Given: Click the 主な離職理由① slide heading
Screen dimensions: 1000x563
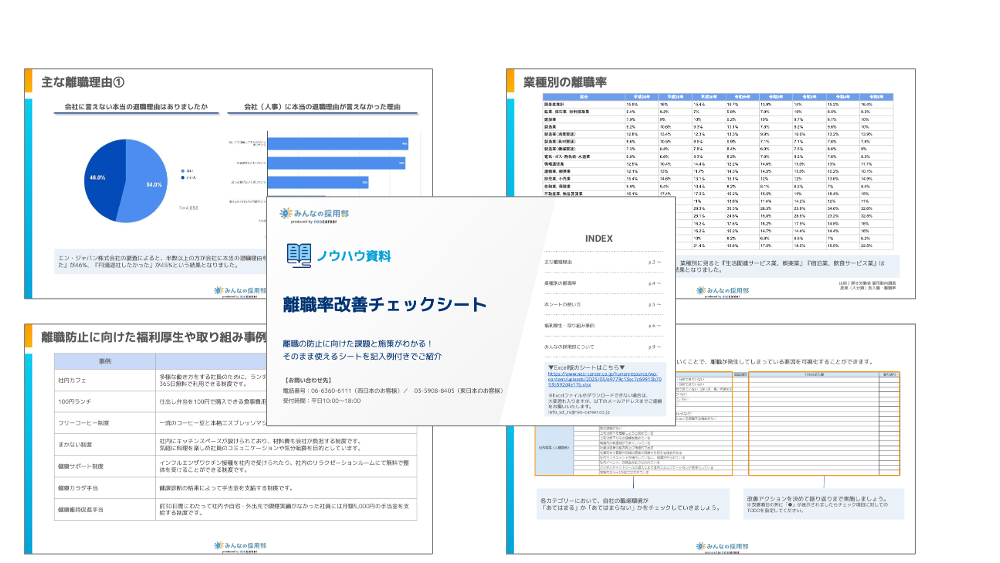Looking at the screenshot, I should tap(83, 82).
